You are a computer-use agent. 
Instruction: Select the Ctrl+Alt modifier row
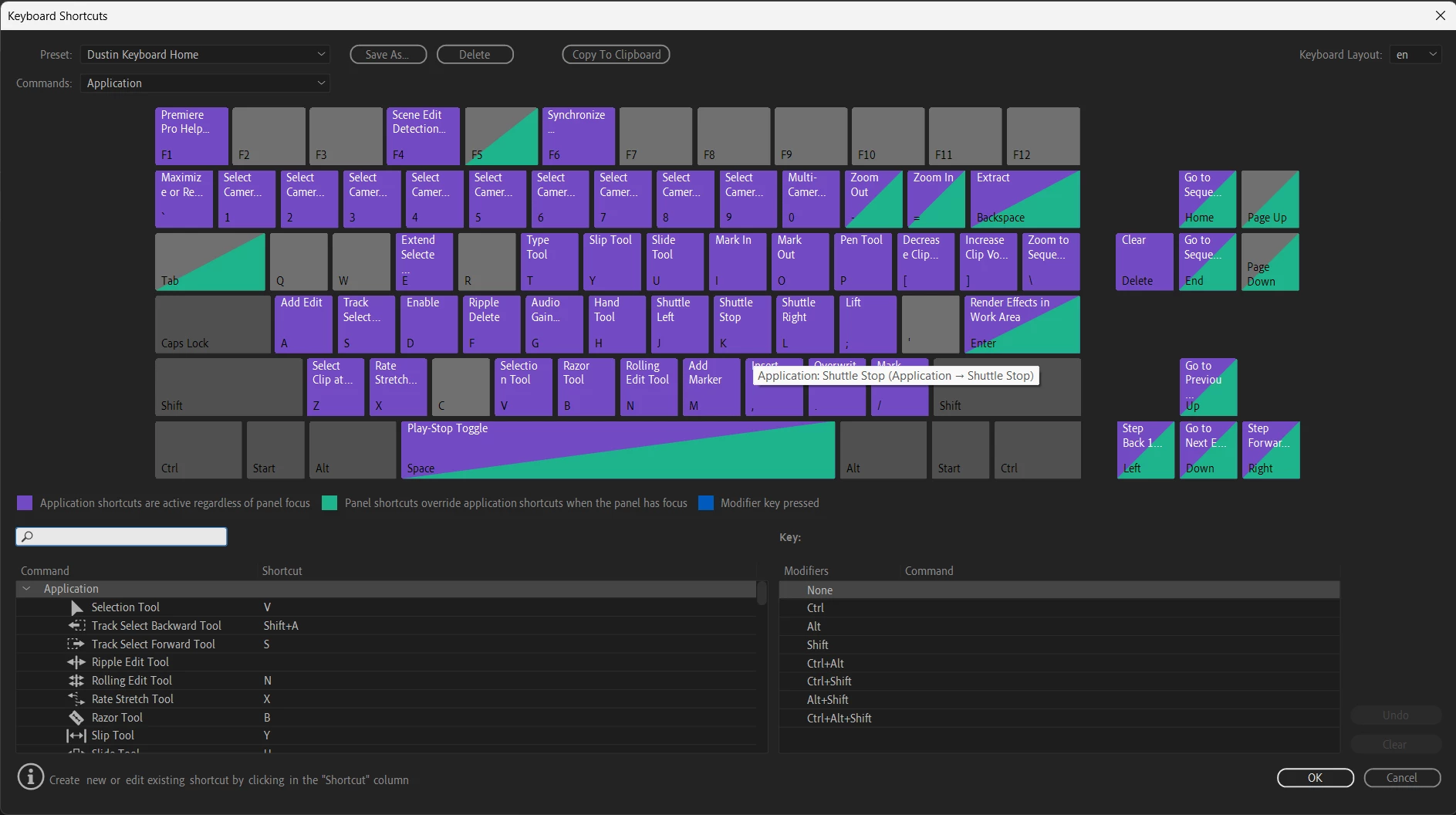pyautogui.click(x=1059, y=664)
